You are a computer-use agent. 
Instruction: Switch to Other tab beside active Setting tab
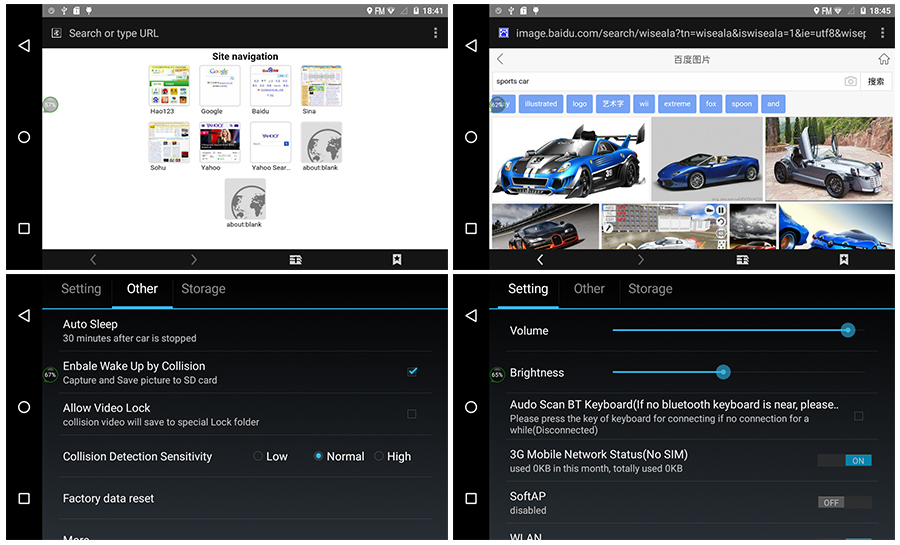point(589,289)
